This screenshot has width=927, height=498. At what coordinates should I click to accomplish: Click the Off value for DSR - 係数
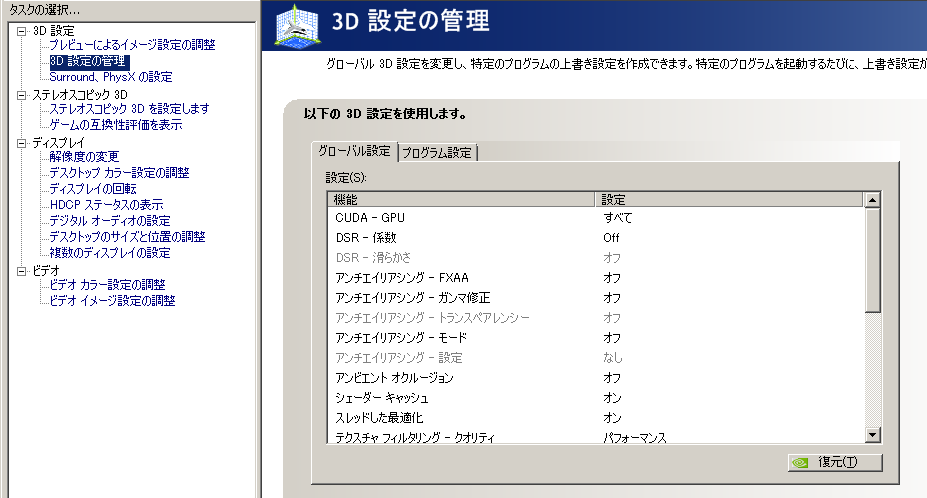coord(611,238)
